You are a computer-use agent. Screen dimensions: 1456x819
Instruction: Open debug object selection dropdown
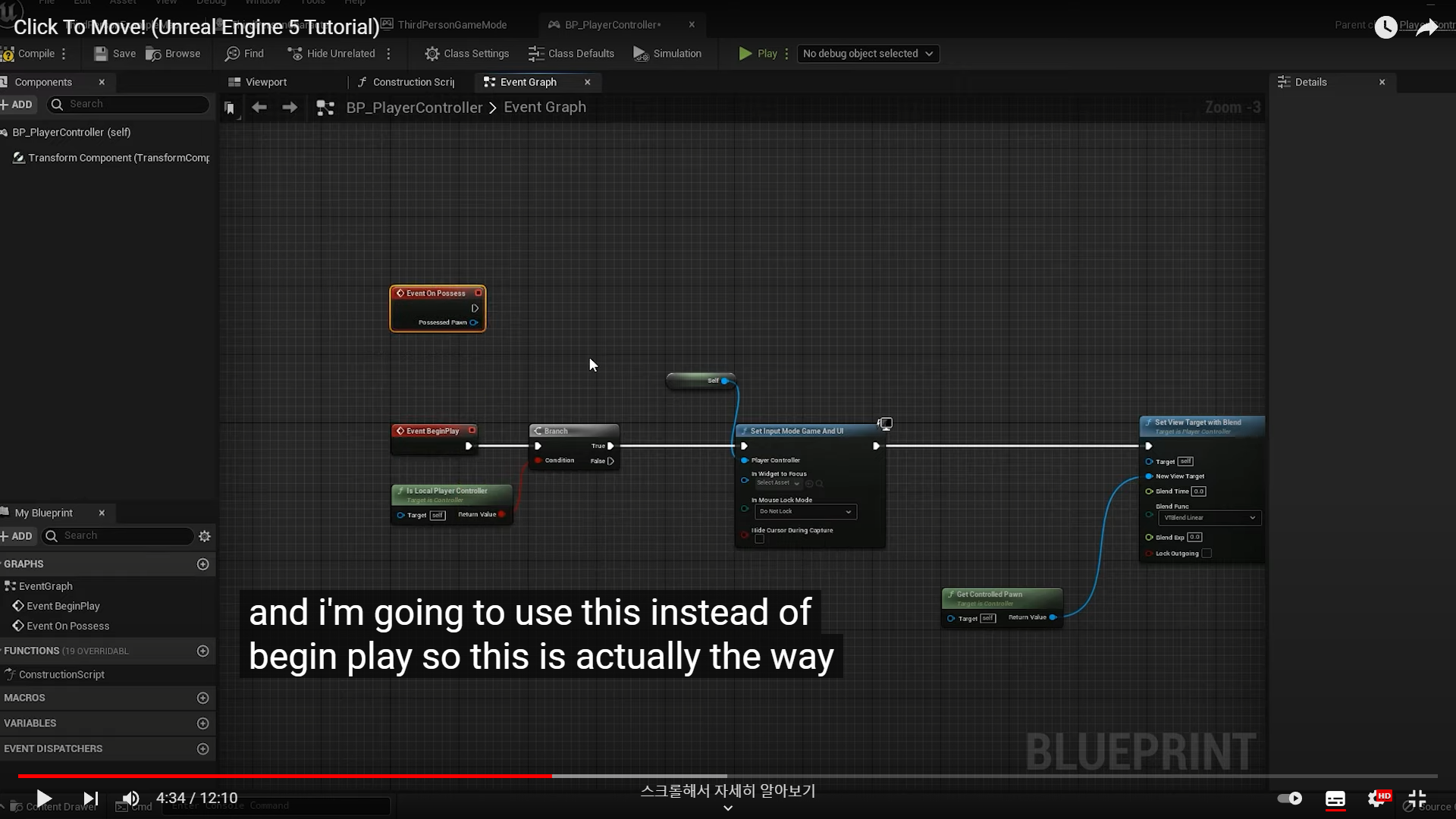pyautogui.click(x=868, y=54)
